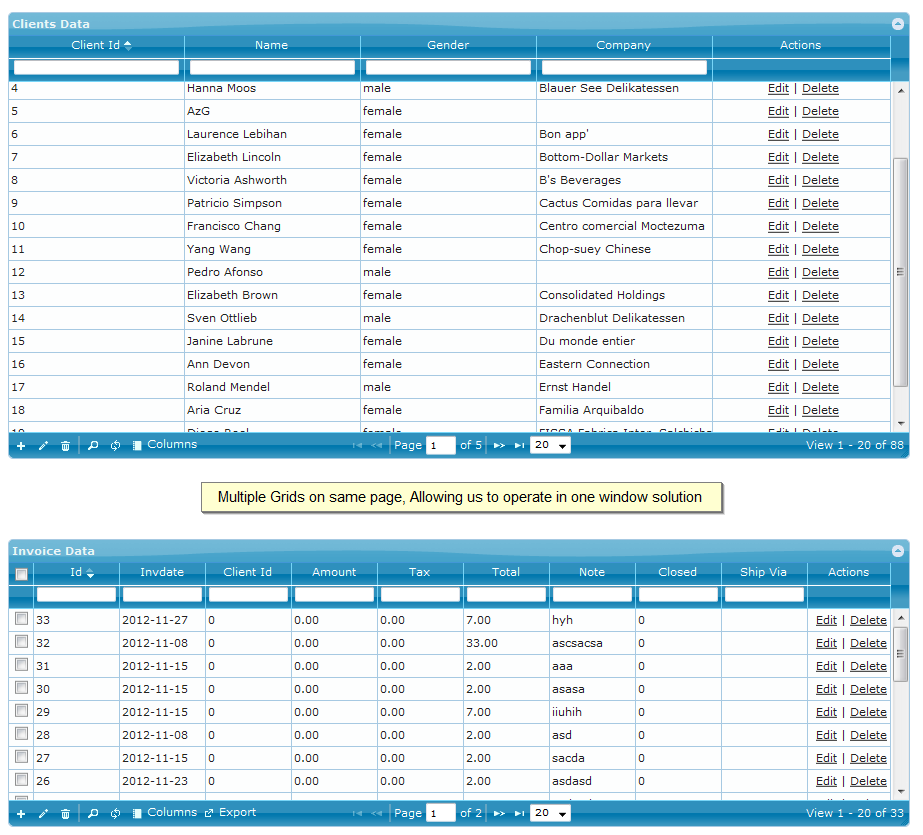Click Delete link on the invoice dated 2012-11-27
923x835 pixels.
coord(867,620)
